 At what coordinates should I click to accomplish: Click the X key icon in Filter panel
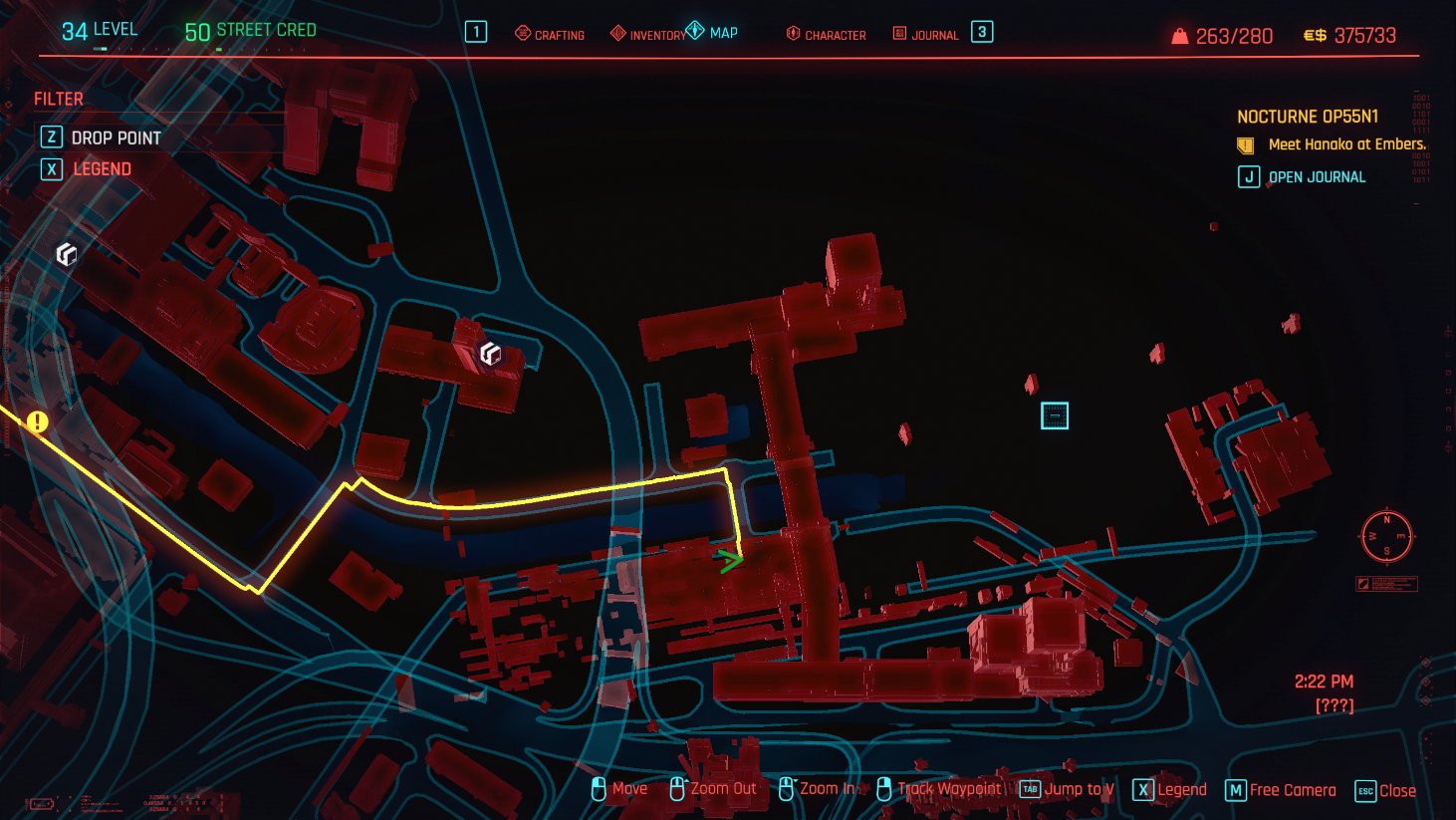click(x=51, y=169)
